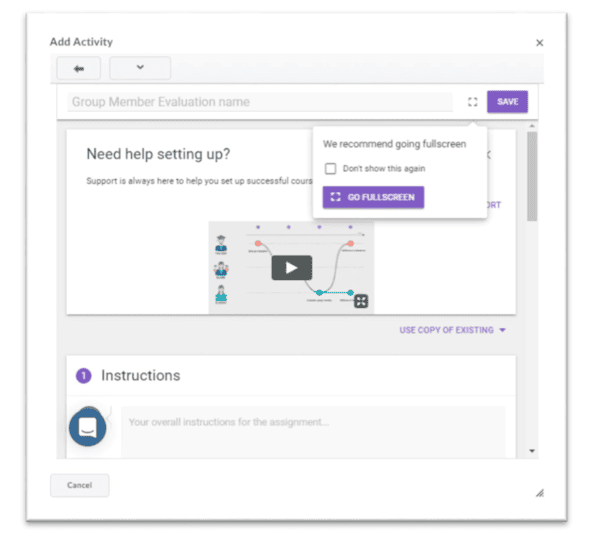Open the chevron dropdown beside back arrow
590x538 pixels.
pyautogui.click(x=140, y=68)
